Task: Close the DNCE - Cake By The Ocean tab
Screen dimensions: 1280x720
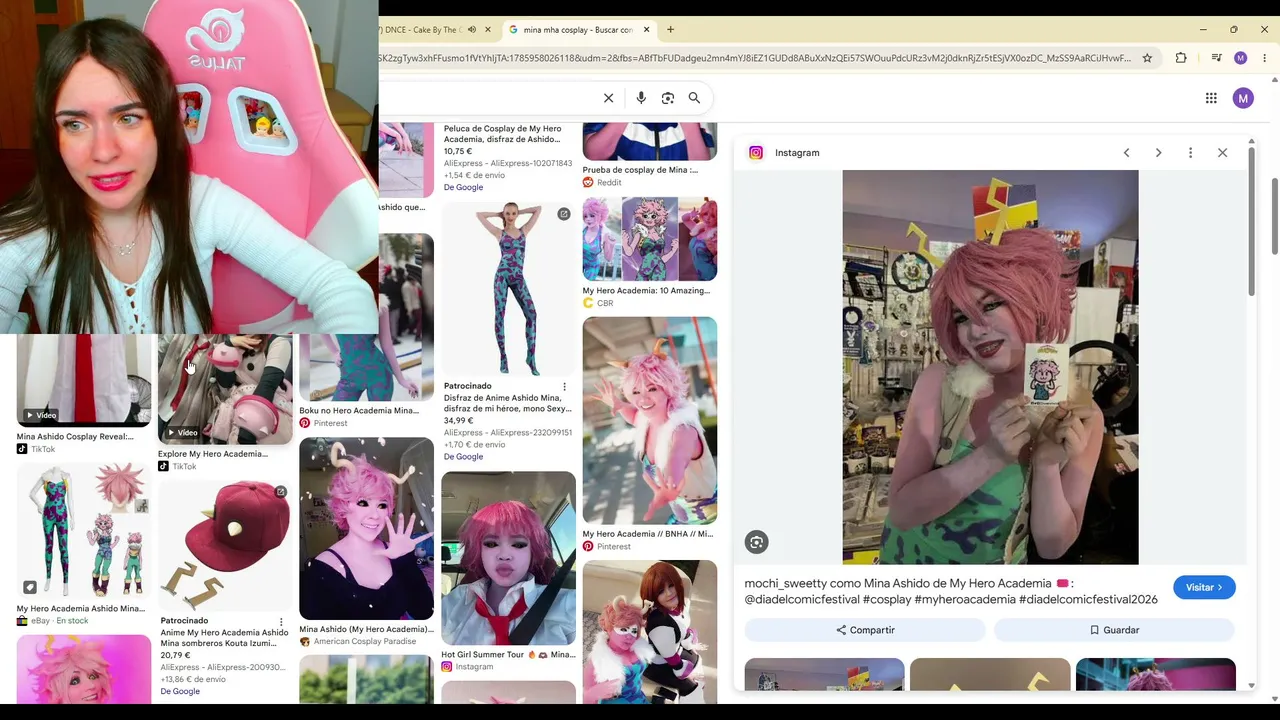Action: pyautogui.click(x=488, y=30)
